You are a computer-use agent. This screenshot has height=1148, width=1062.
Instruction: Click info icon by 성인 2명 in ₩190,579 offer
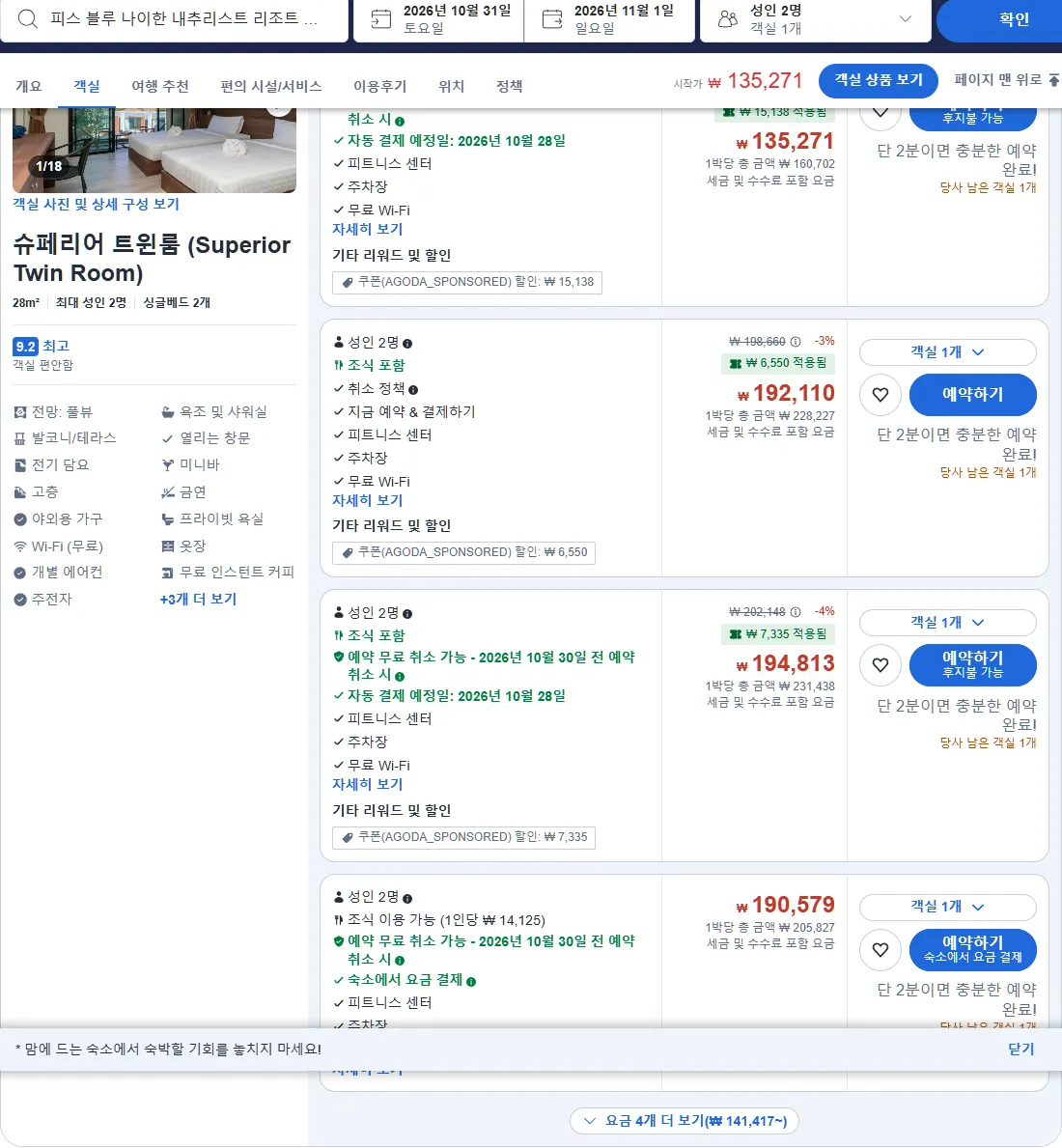[407, 898]
